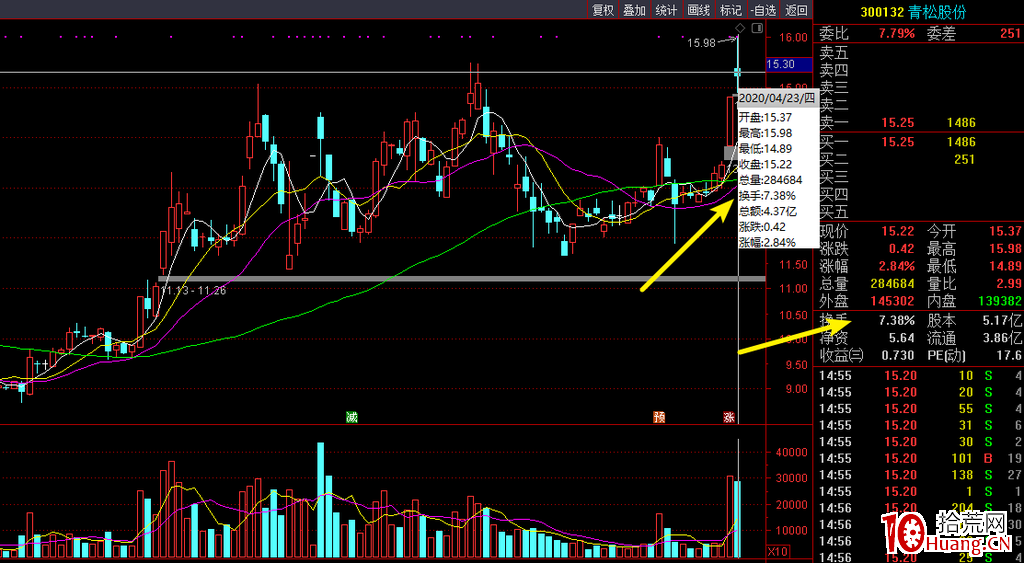Select the 买一 price 15.25
This screenshot has height=563, width=1024.
click(x=898, y=142)
